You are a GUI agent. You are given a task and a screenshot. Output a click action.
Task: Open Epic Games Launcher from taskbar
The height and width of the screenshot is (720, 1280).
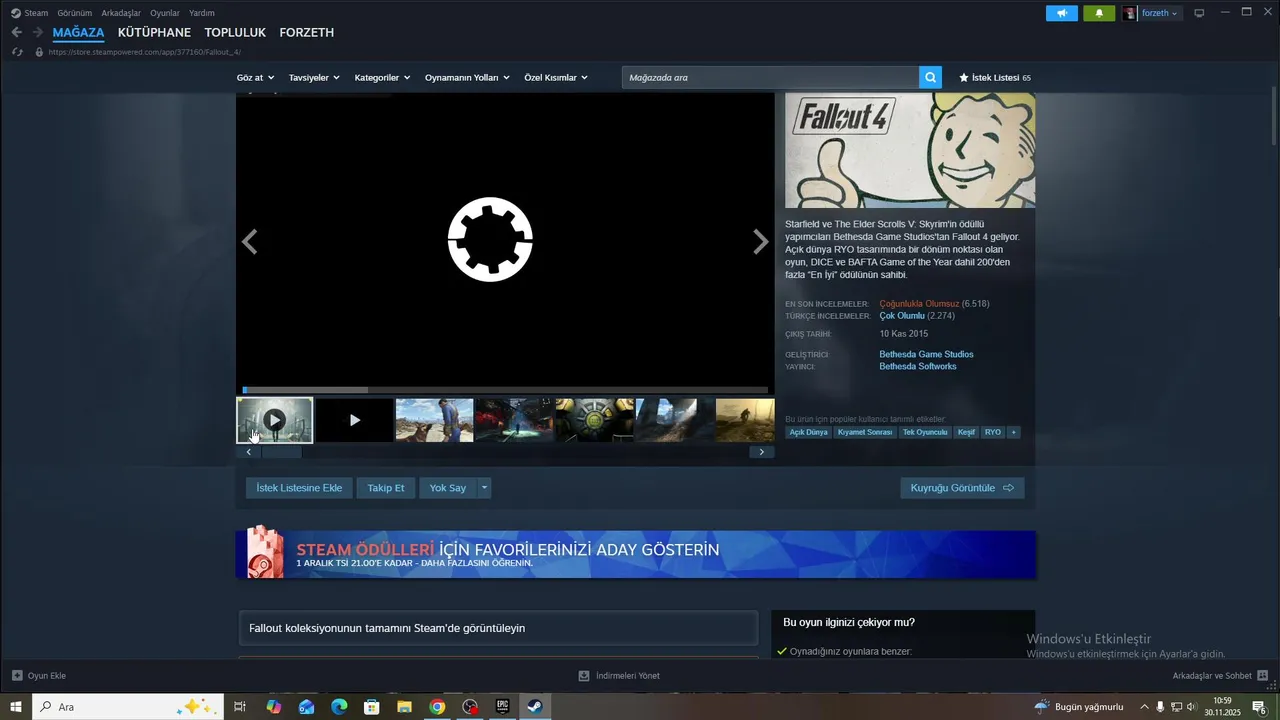point(502,707)
